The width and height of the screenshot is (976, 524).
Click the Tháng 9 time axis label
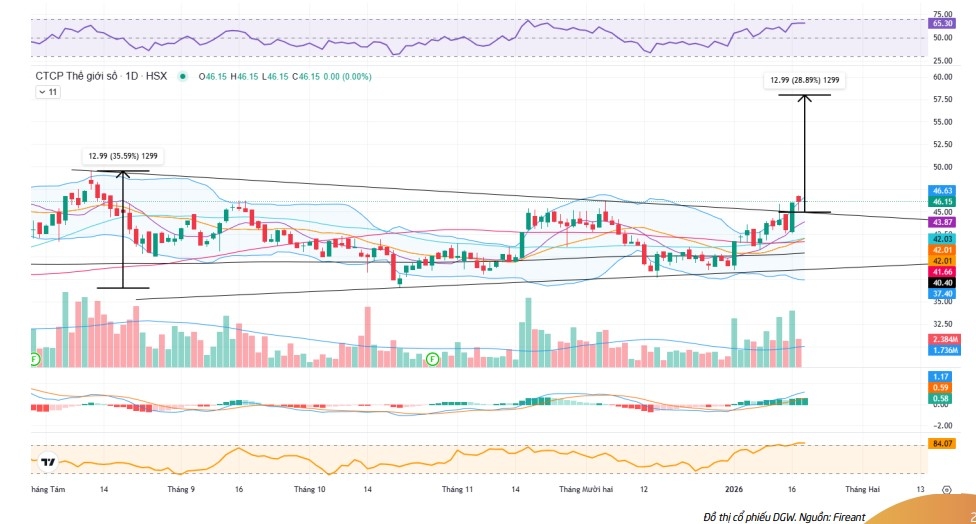pos(181,489)
